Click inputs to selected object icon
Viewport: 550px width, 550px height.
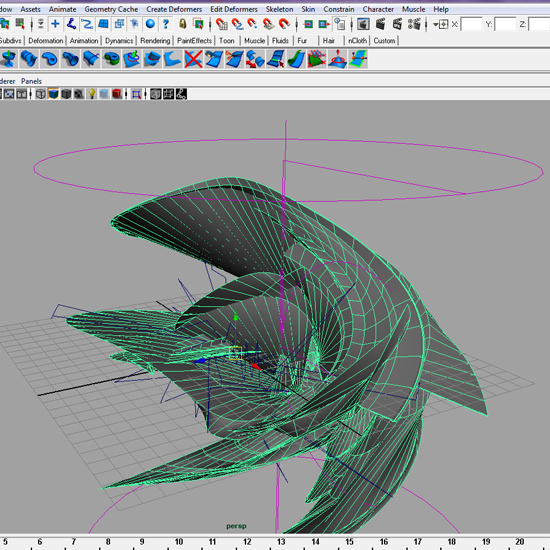[308, 24]
